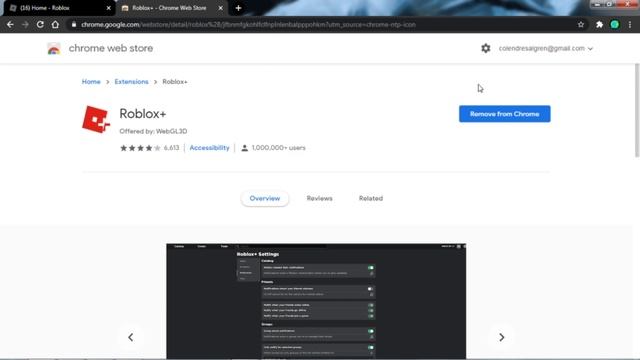Open Chrome Web Store settings gear
Image resolution: width=640 pixels, height=360 pixels.
[x=485, y=48]
